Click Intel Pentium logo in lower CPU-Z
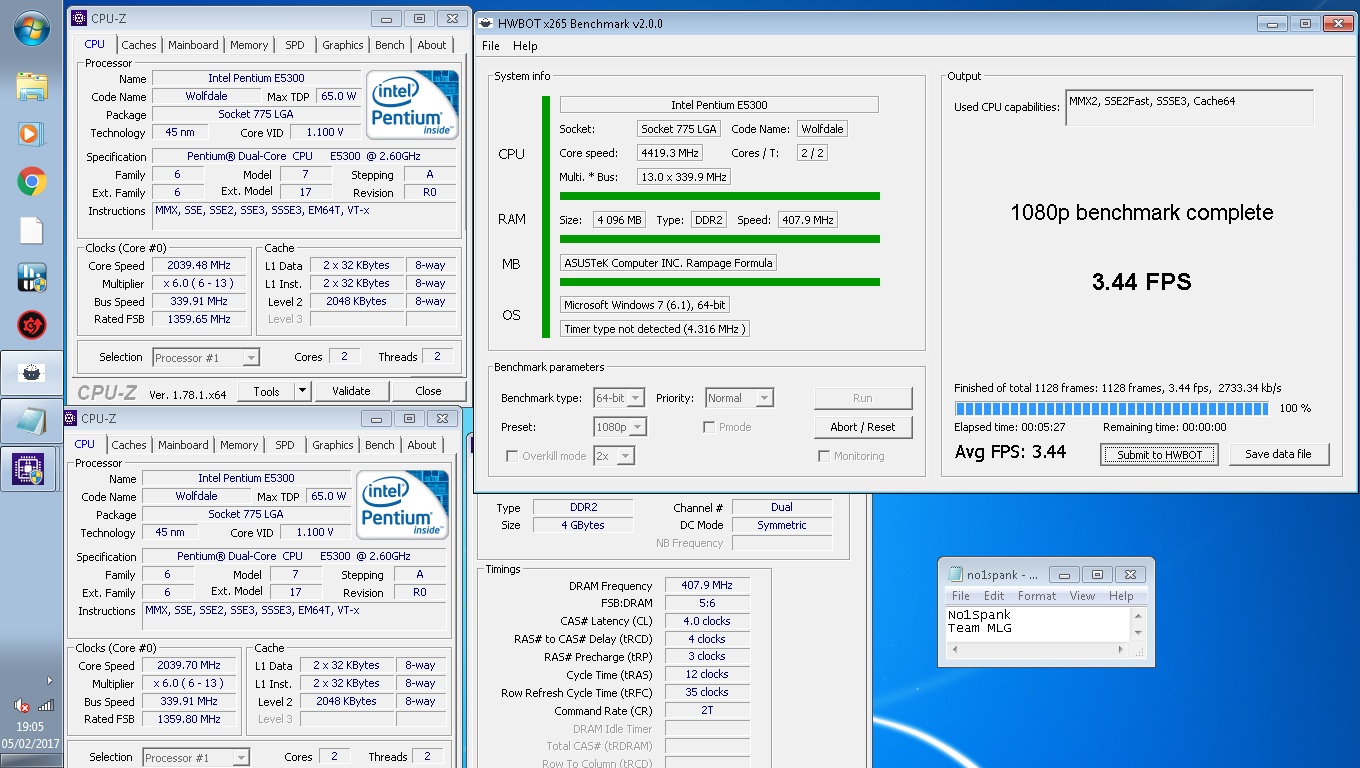The height and width of the screenshot is (768, 1360). coord(402,504)
